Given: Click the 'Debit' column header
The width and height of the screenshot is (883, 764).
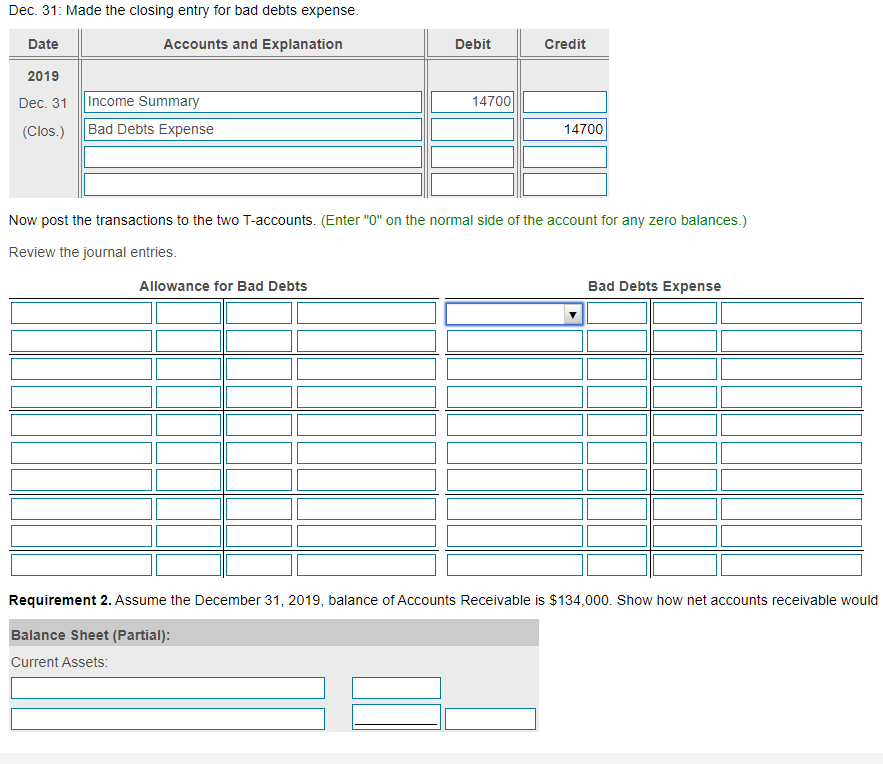Looking at the screenshot, I should tap(473, 44).
